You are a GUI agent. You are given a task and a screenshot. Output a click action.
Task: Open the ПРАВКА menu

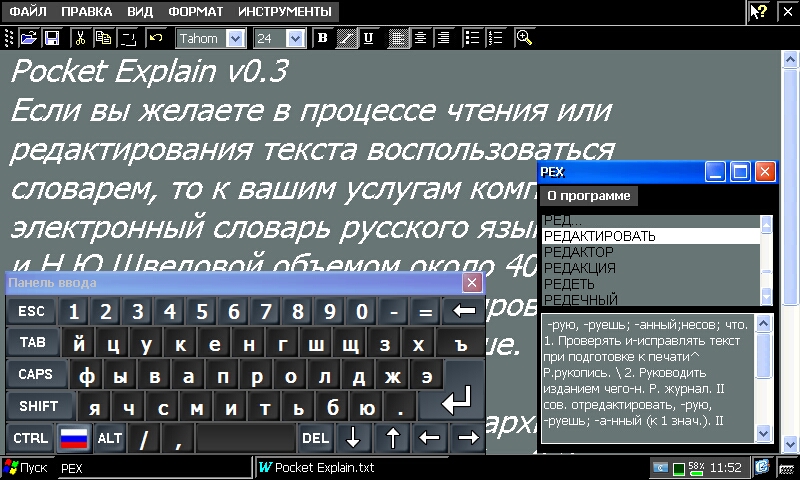[x=86, y=11]
